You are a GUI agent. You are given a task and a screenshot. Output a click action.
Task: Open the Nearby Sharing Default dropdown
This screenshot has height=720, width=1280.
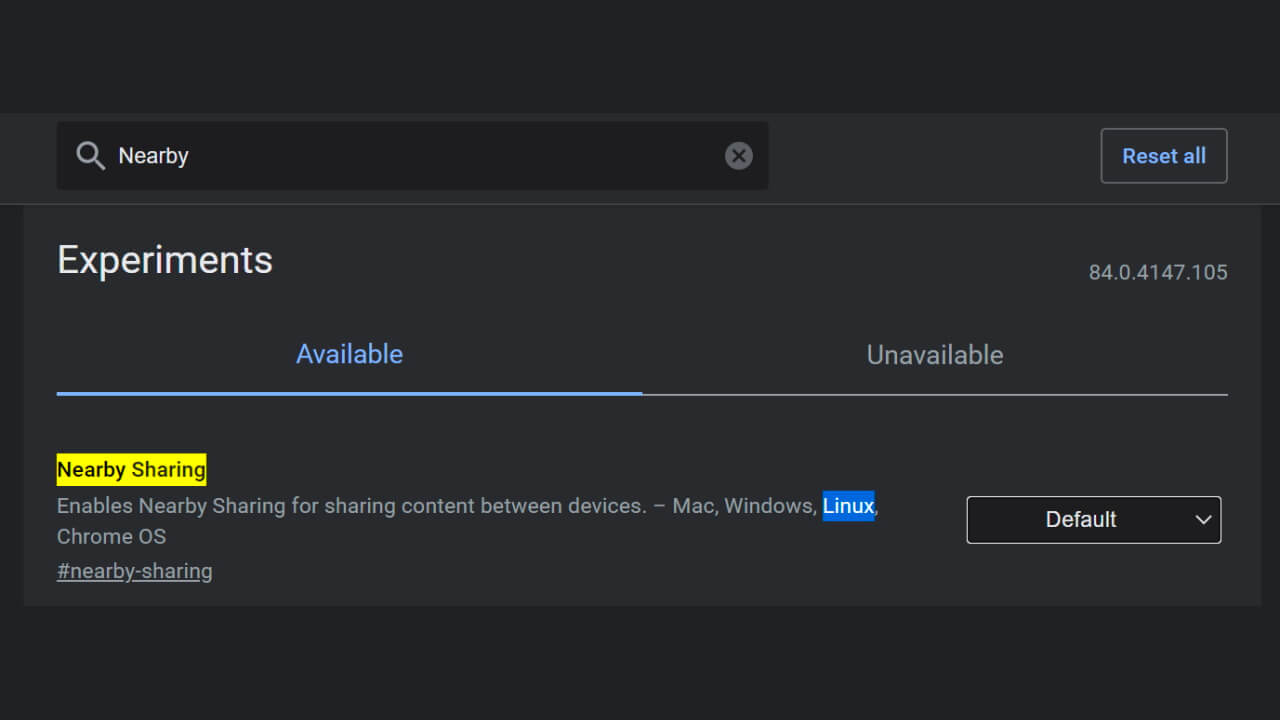(1092, 520)
